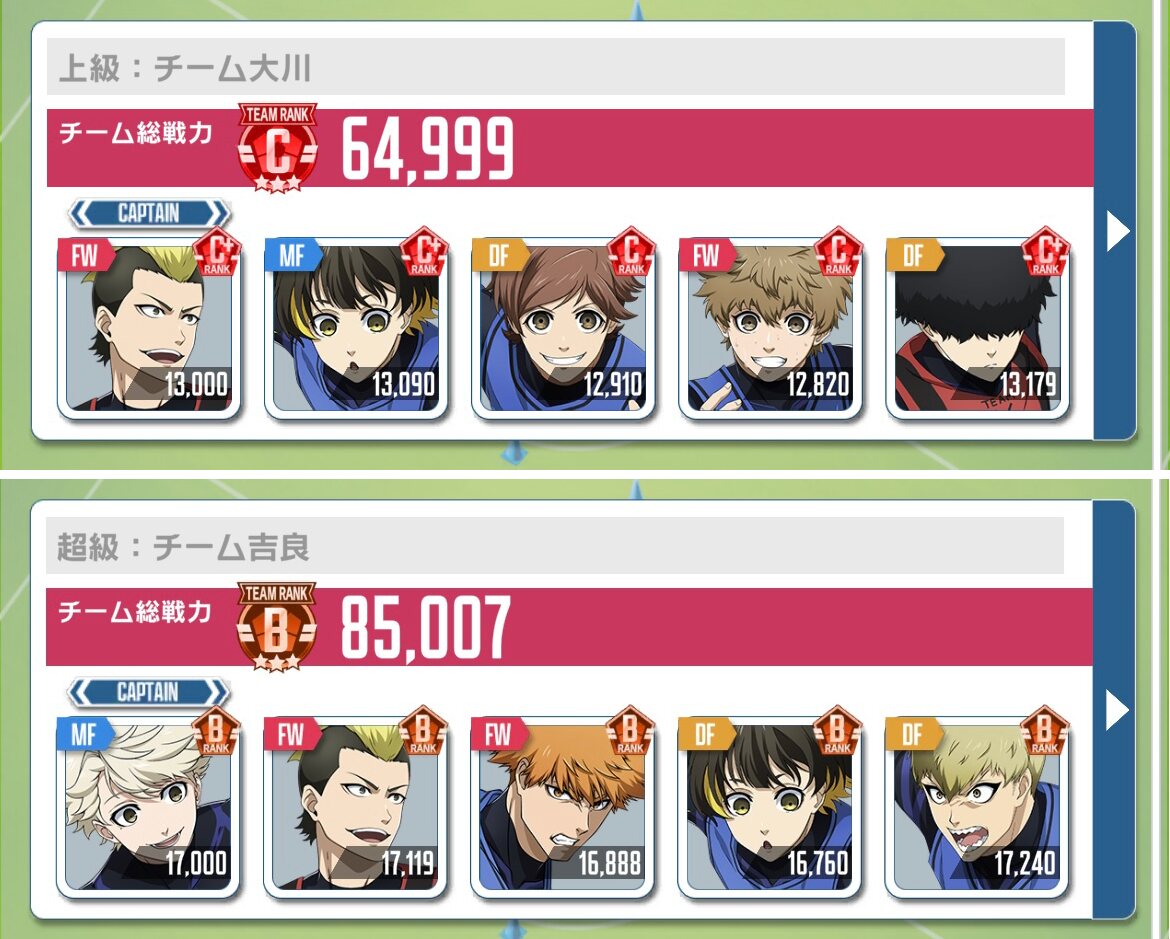Click the CAPTAIN badge in team 吉良

[x=148, y=692]
